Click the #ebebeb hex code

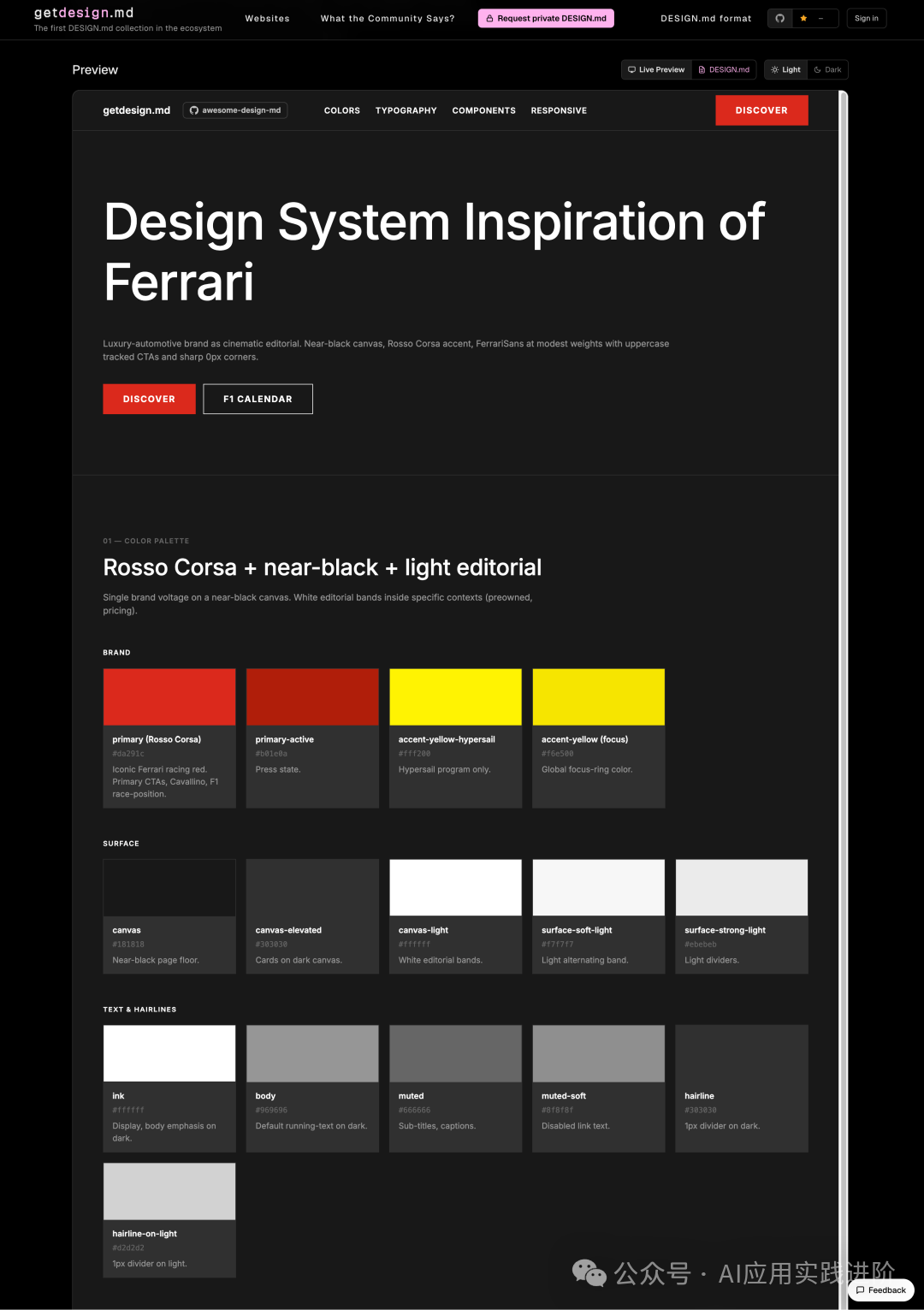point(701,945)
